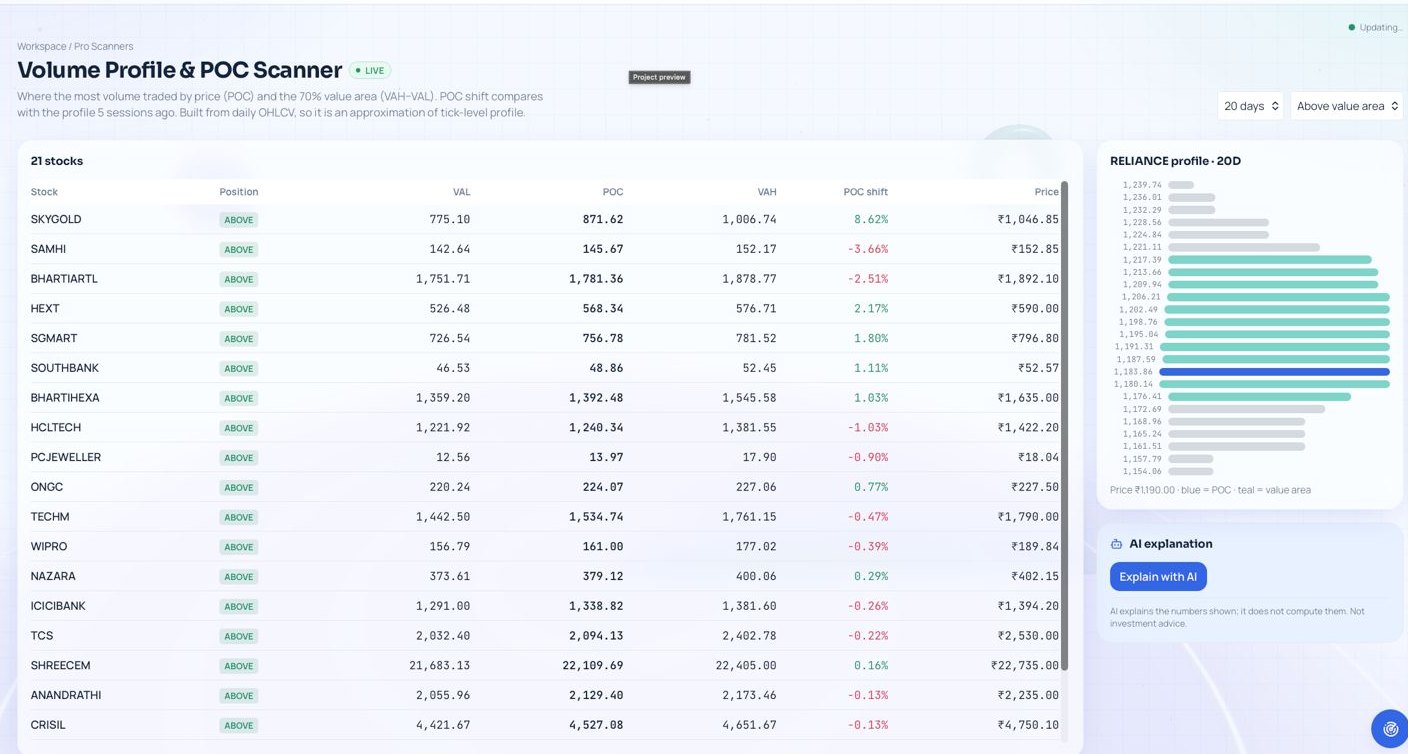
Task: Select the TECHM stock name
Action: (x=50, y=517)
